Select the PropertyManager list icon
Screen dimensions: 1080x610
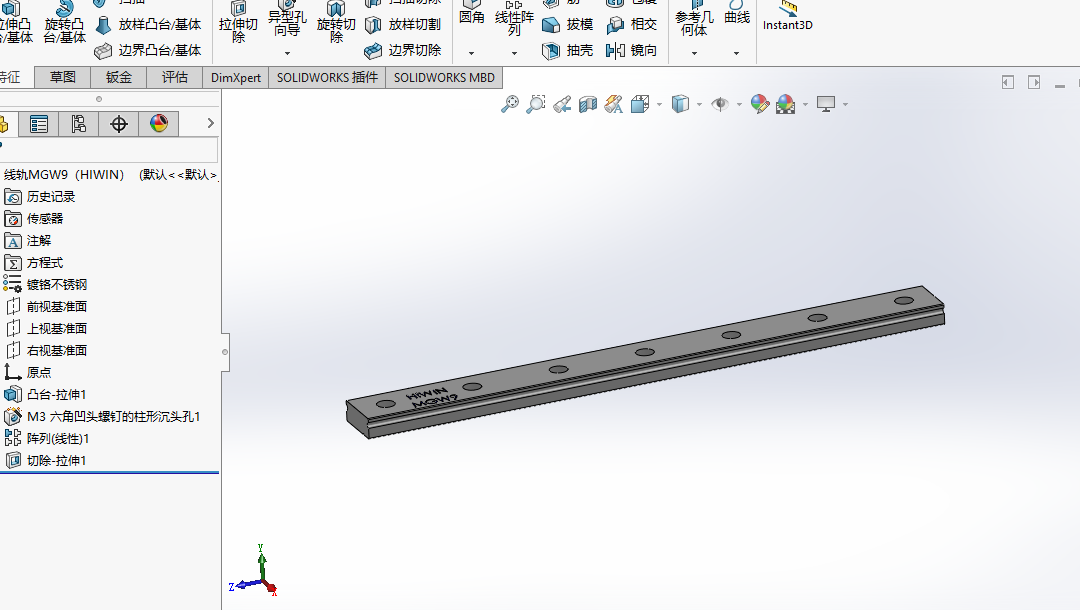click(x=39, y=124)
